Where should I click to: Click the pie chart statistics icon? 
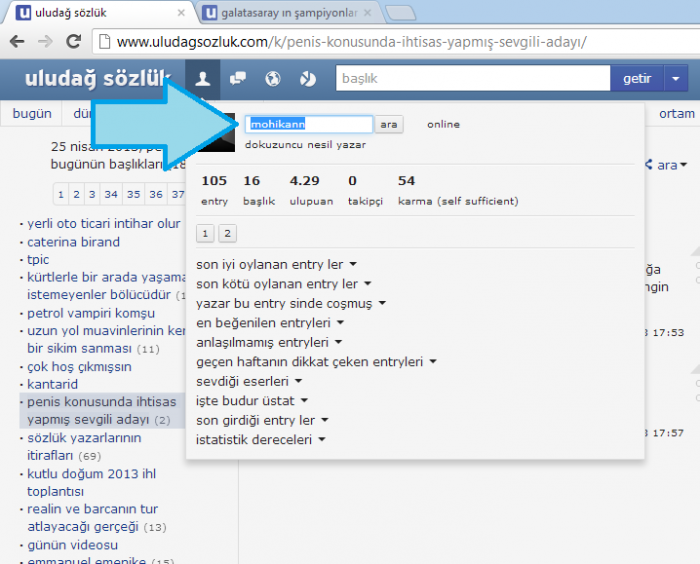point(308,79)
